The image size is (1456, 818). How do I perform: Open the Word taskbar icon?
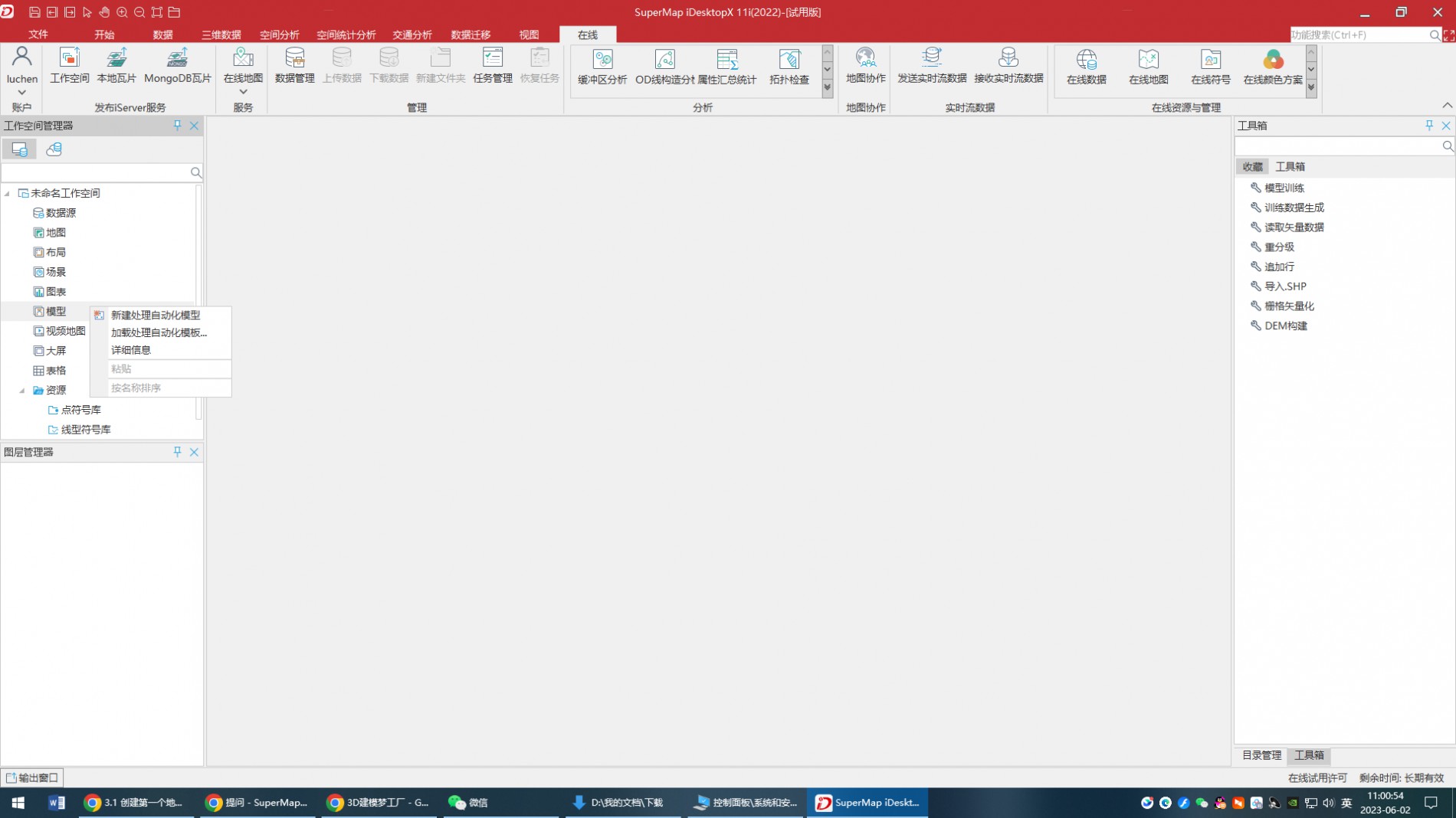click(x=57, y=802)
